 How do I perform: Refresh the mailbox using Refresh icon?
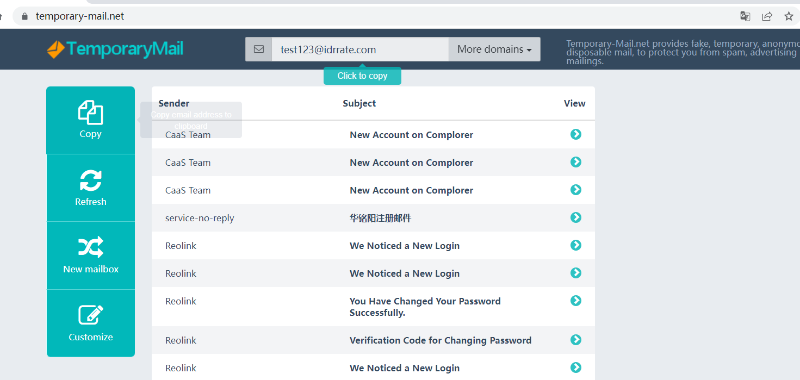(x=90, y=188)
